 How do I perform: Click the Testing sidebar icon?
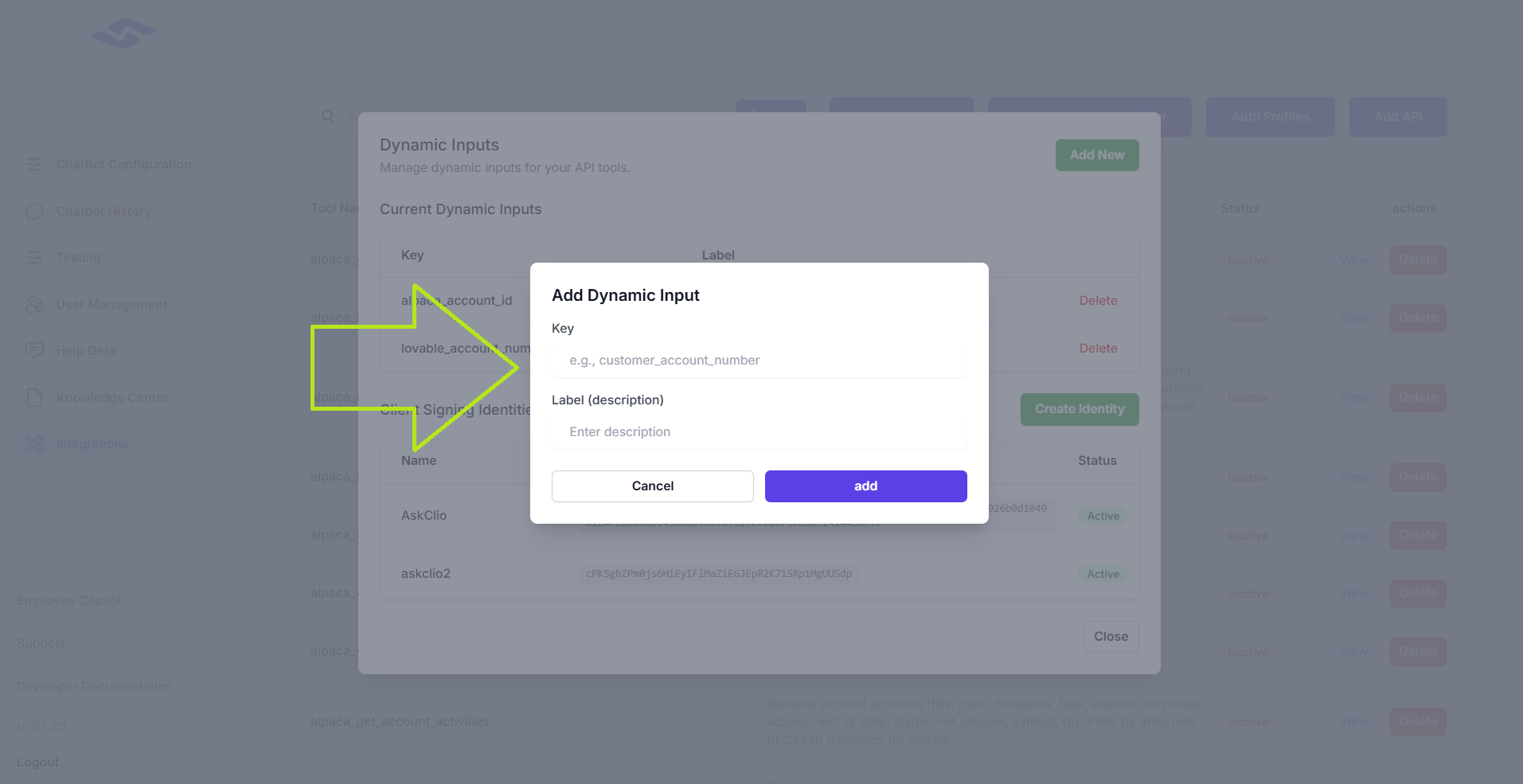point(35,258)
